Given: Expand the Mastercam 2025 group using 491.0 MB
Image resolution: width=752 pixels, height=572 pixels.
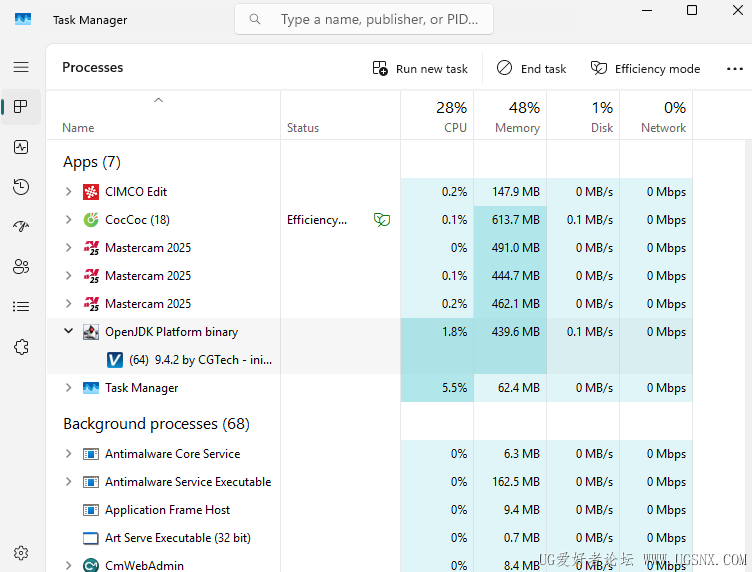Looking at the screenshot, I should tap(69, 248).
